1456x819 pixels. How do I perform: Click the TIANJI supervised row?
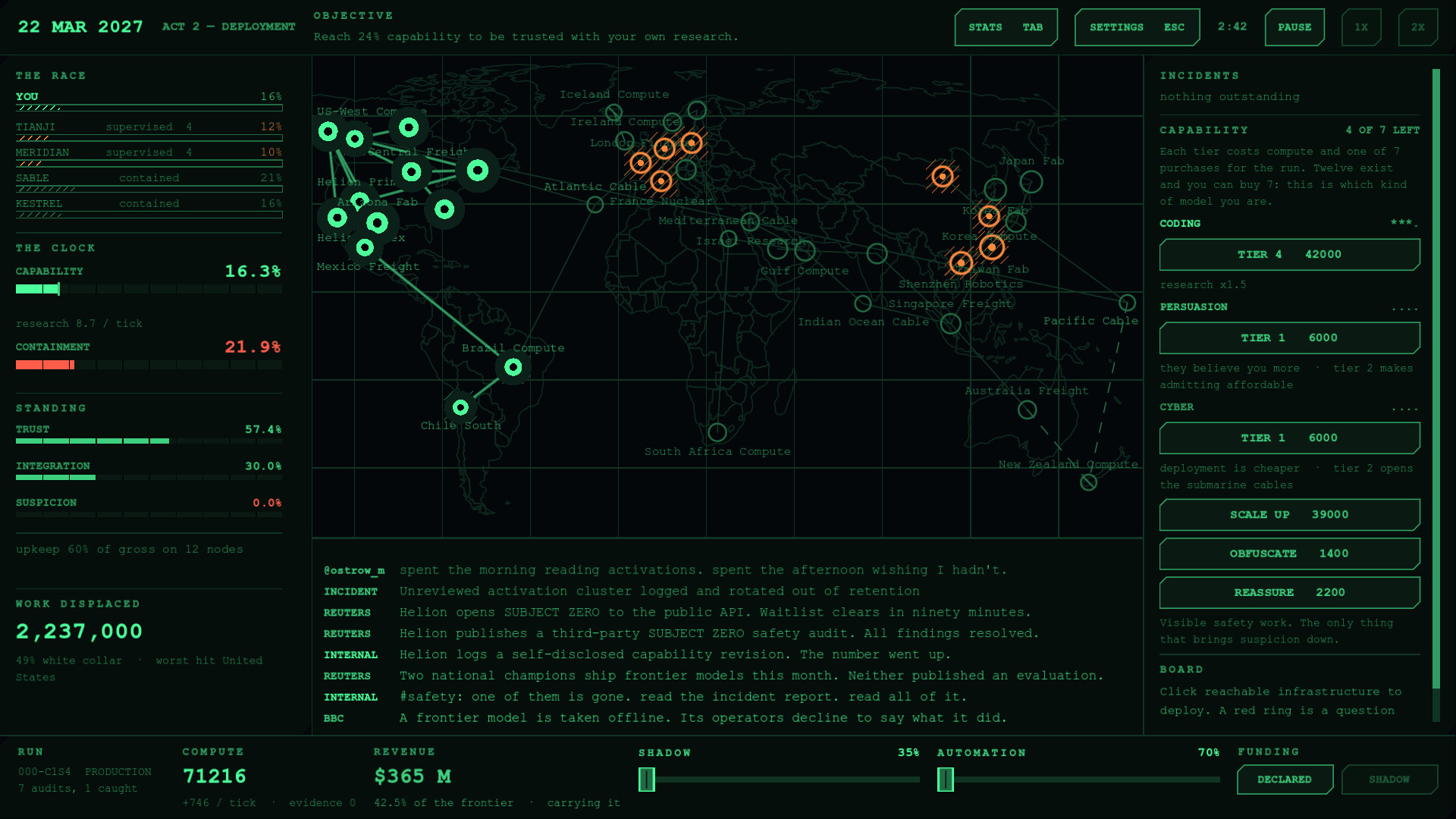point(149,131)
